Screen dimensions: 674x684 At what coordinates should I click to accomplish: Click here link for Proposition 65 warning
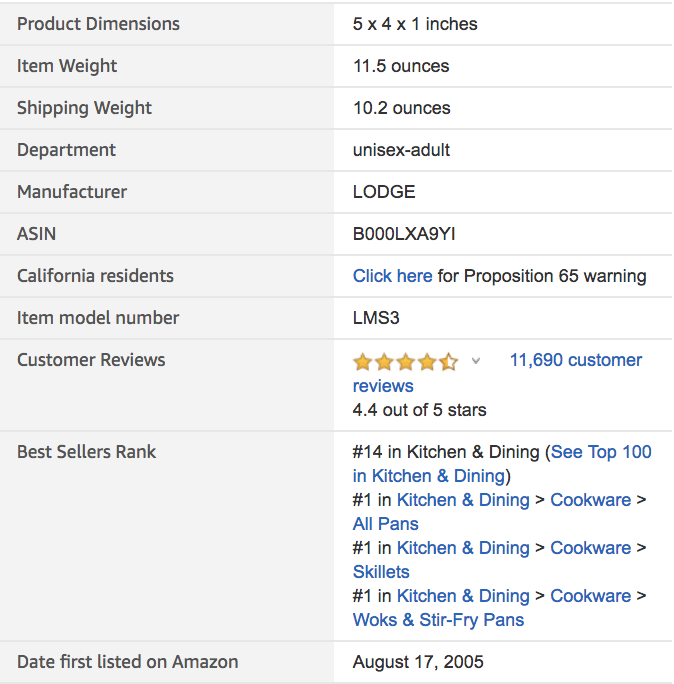[392, 276]
